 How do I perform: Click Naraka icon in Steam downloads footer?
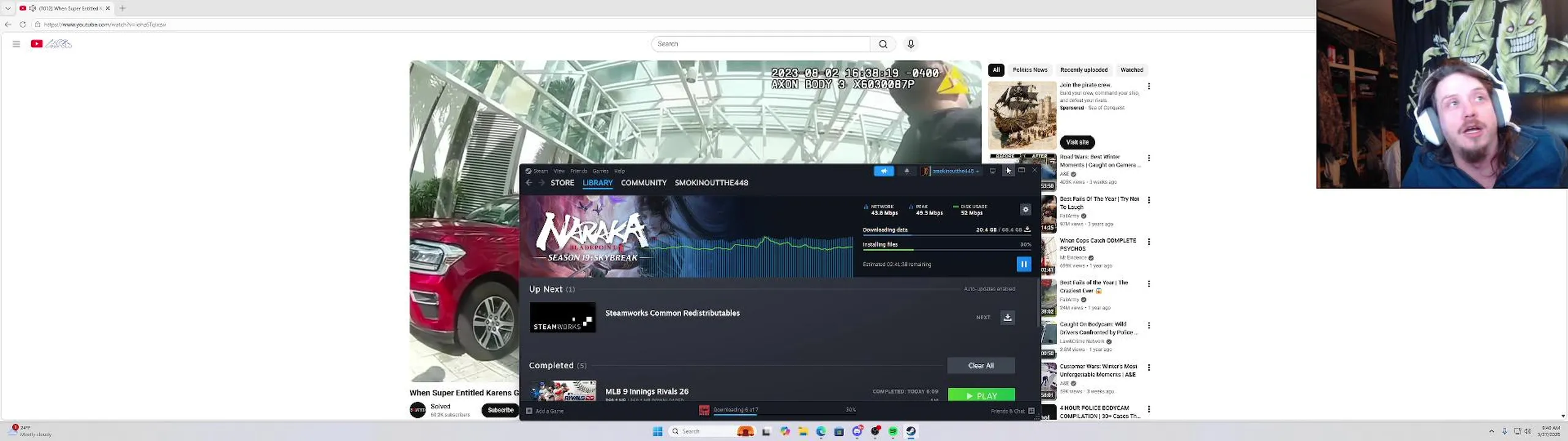704,410
